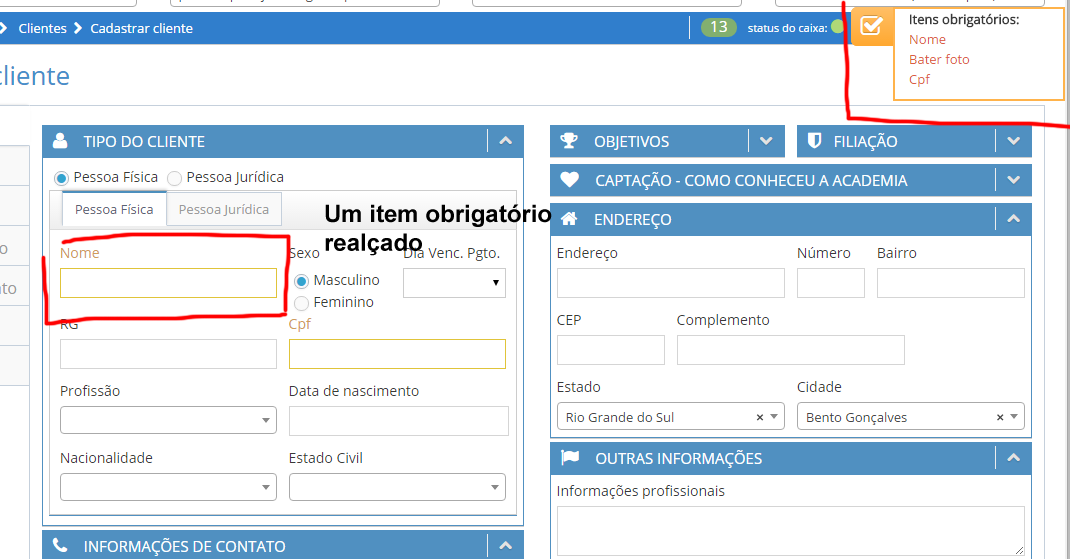Viewport: 1070px width, 559px height.
Task: Open the Estado Civil dropdown
Action: (x=397, y=487)
